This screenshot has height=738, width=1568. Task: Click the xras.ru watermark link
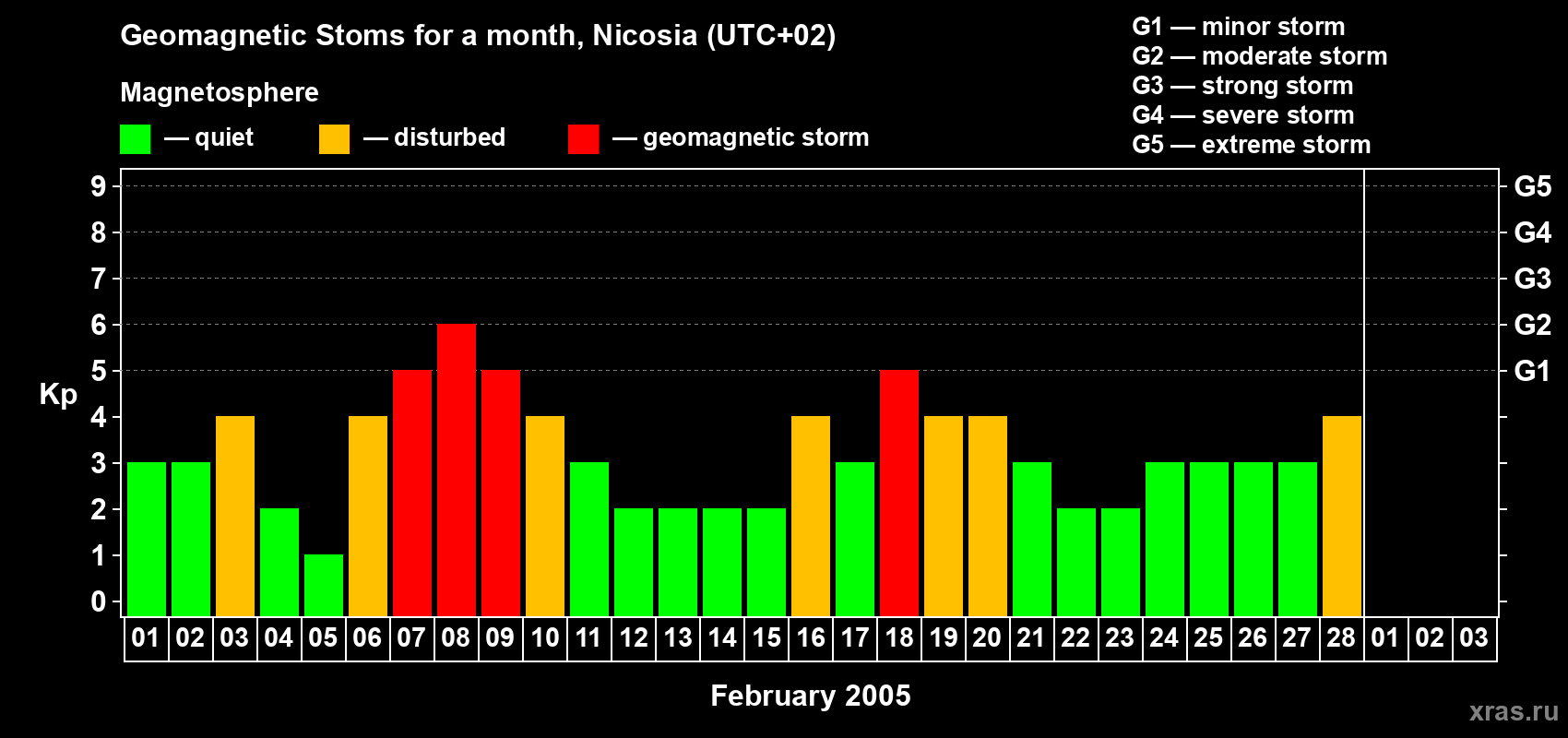point(1514,711)
